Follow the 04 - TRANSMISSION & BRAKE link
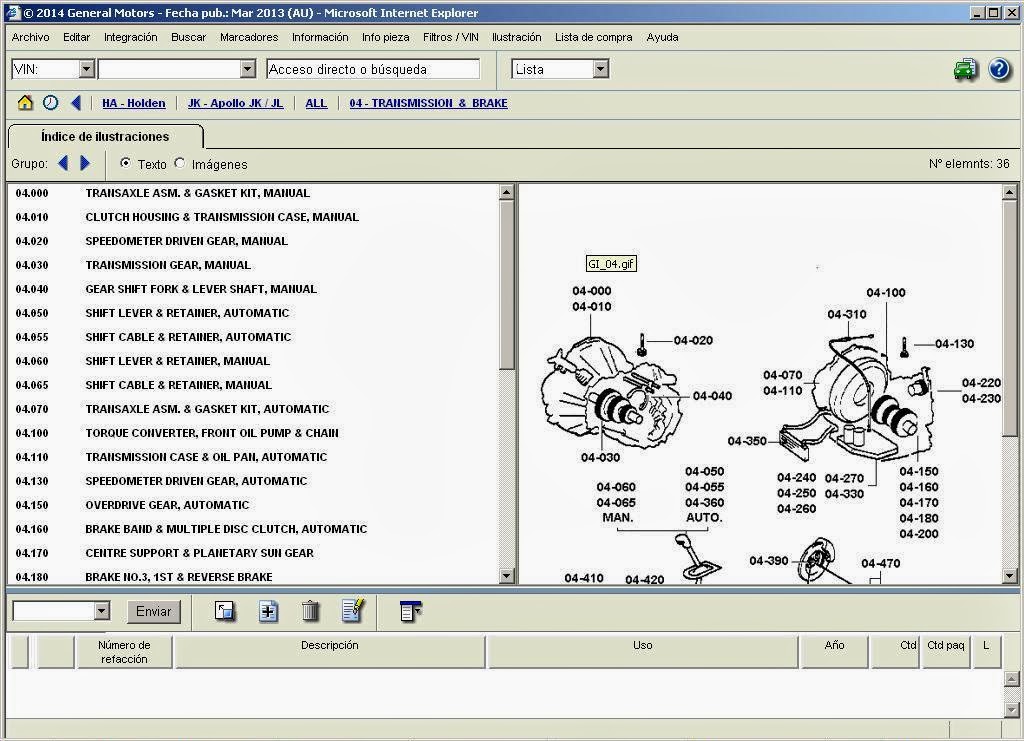Image resolution: width=1024 pixels, height=741 pixels. pyautogui.click(x=428, y=103)
